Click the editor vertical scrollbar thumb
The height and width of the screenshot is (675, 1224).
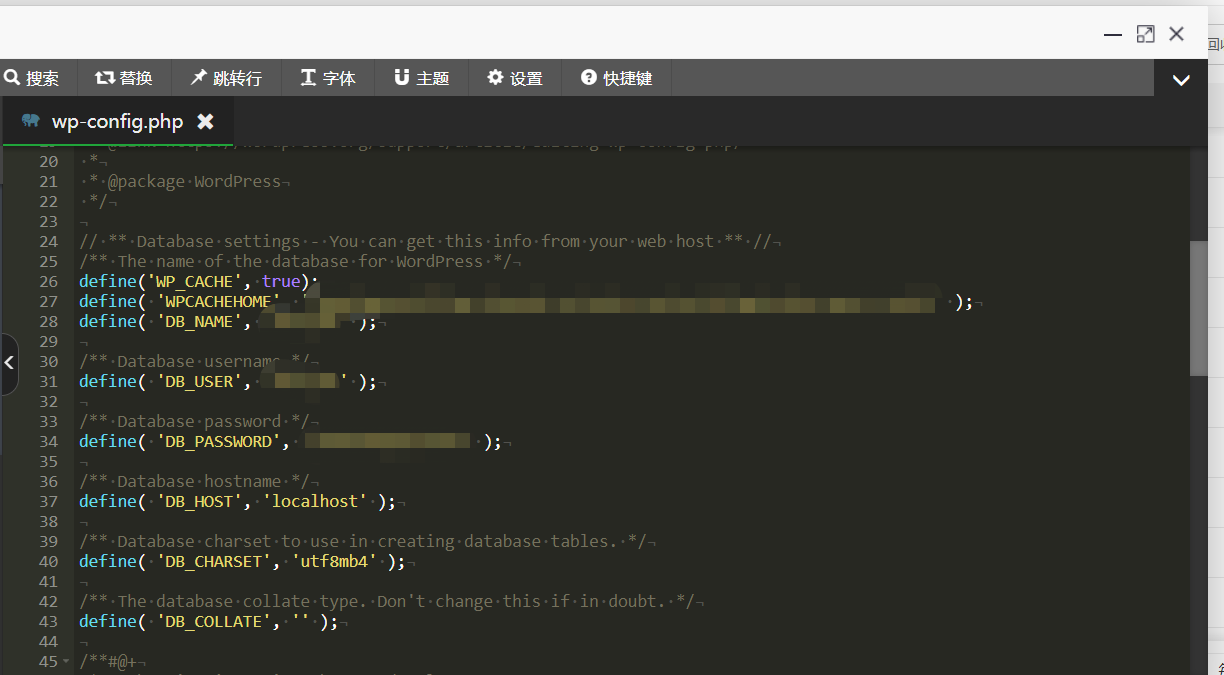point(1198,308)
